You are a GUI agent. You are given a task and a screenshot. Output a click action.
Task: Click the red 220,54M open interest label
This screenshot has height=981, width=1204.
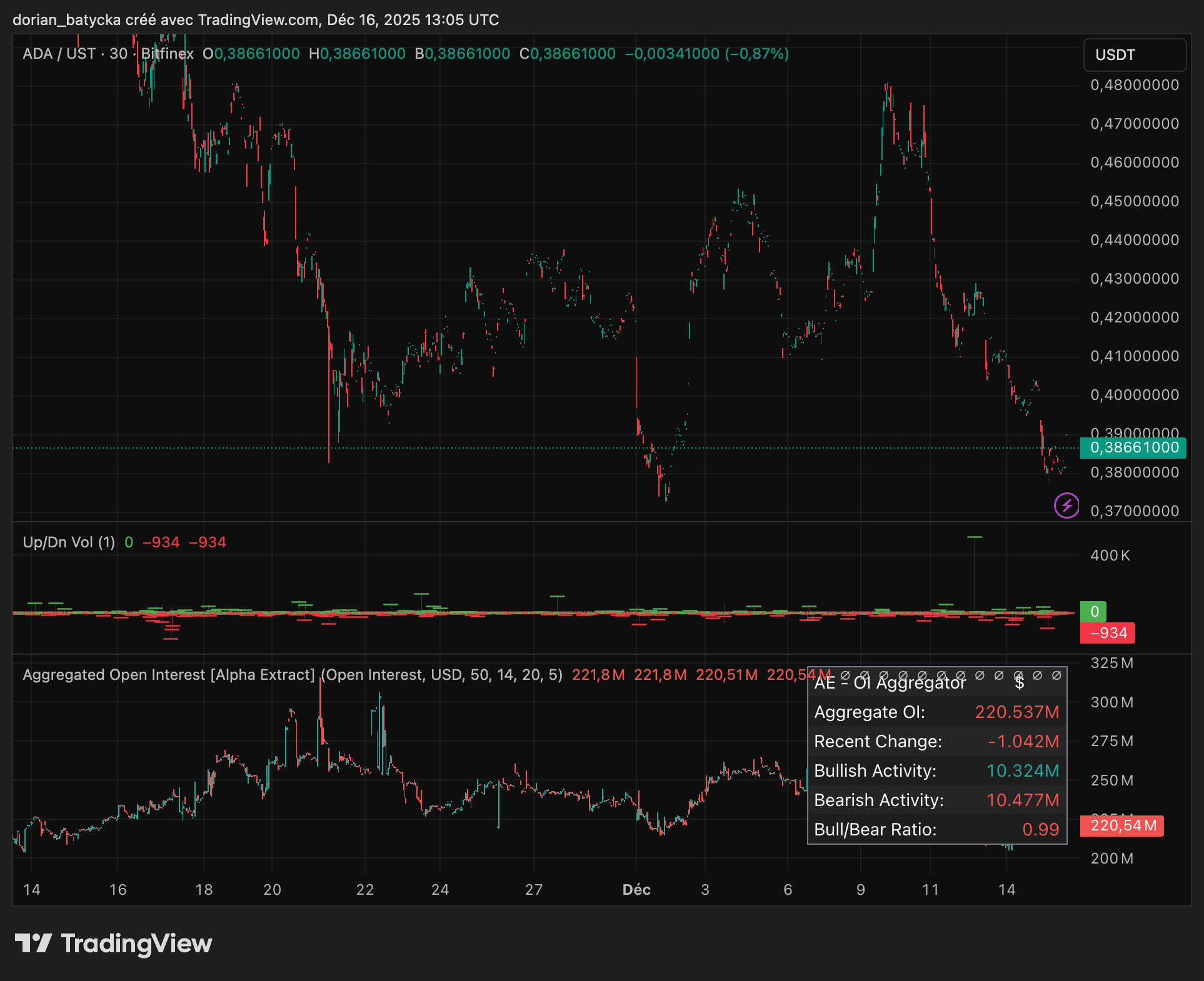point(1122,825)
